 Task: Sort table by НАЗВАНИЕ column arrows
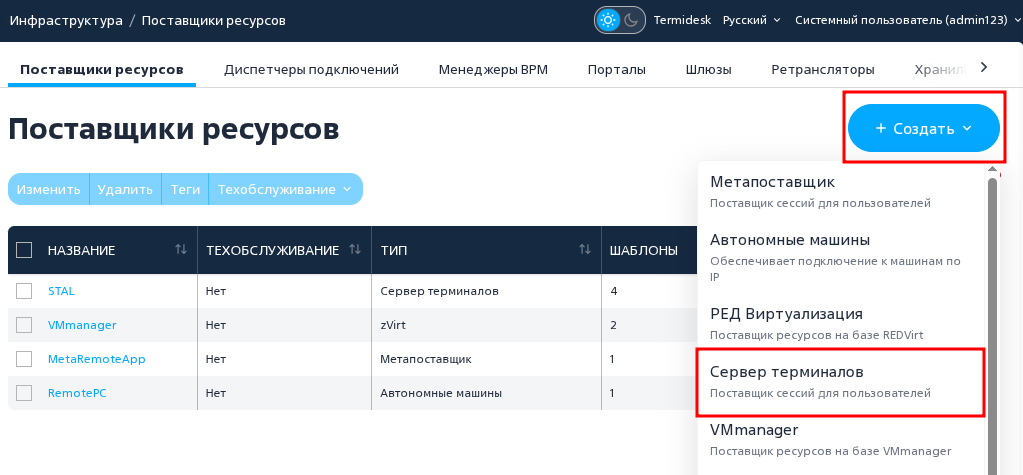pyautogui.click(x=181, y=249)
